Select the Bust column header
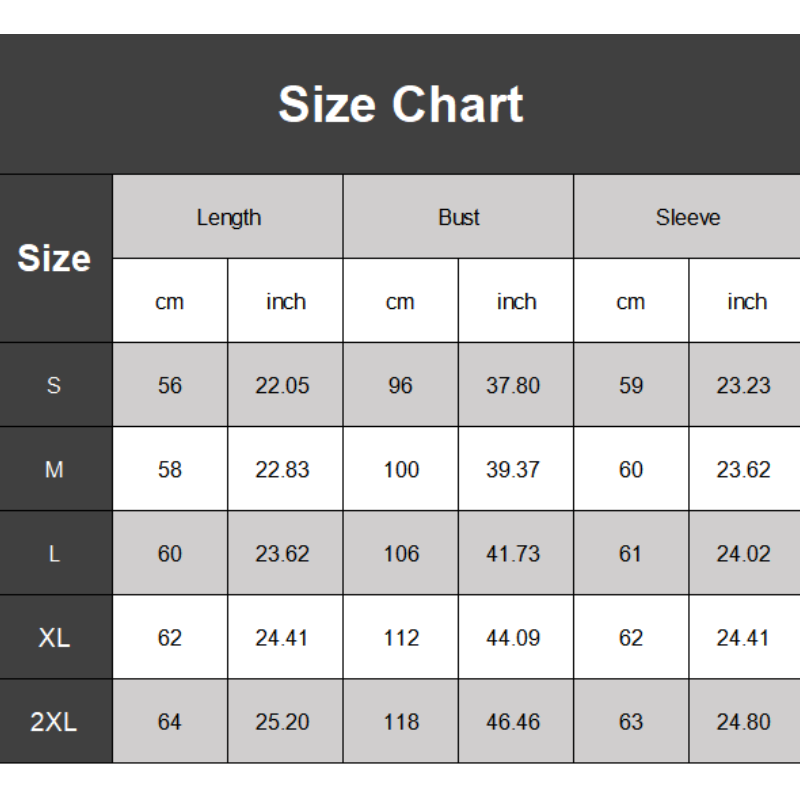Viewport: 800px width, 800px height. [x=459, y=217]
